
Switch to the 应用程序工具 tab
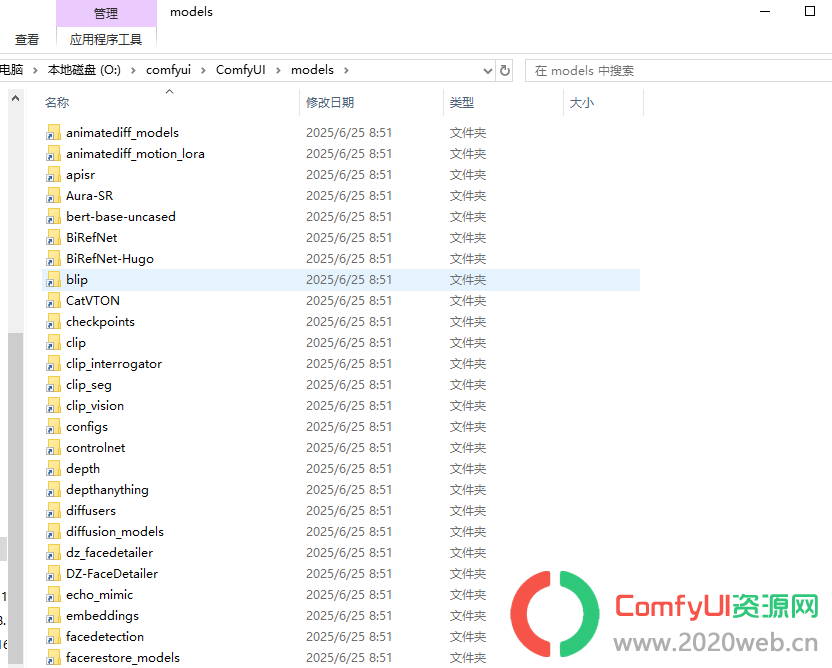[106, 40]
